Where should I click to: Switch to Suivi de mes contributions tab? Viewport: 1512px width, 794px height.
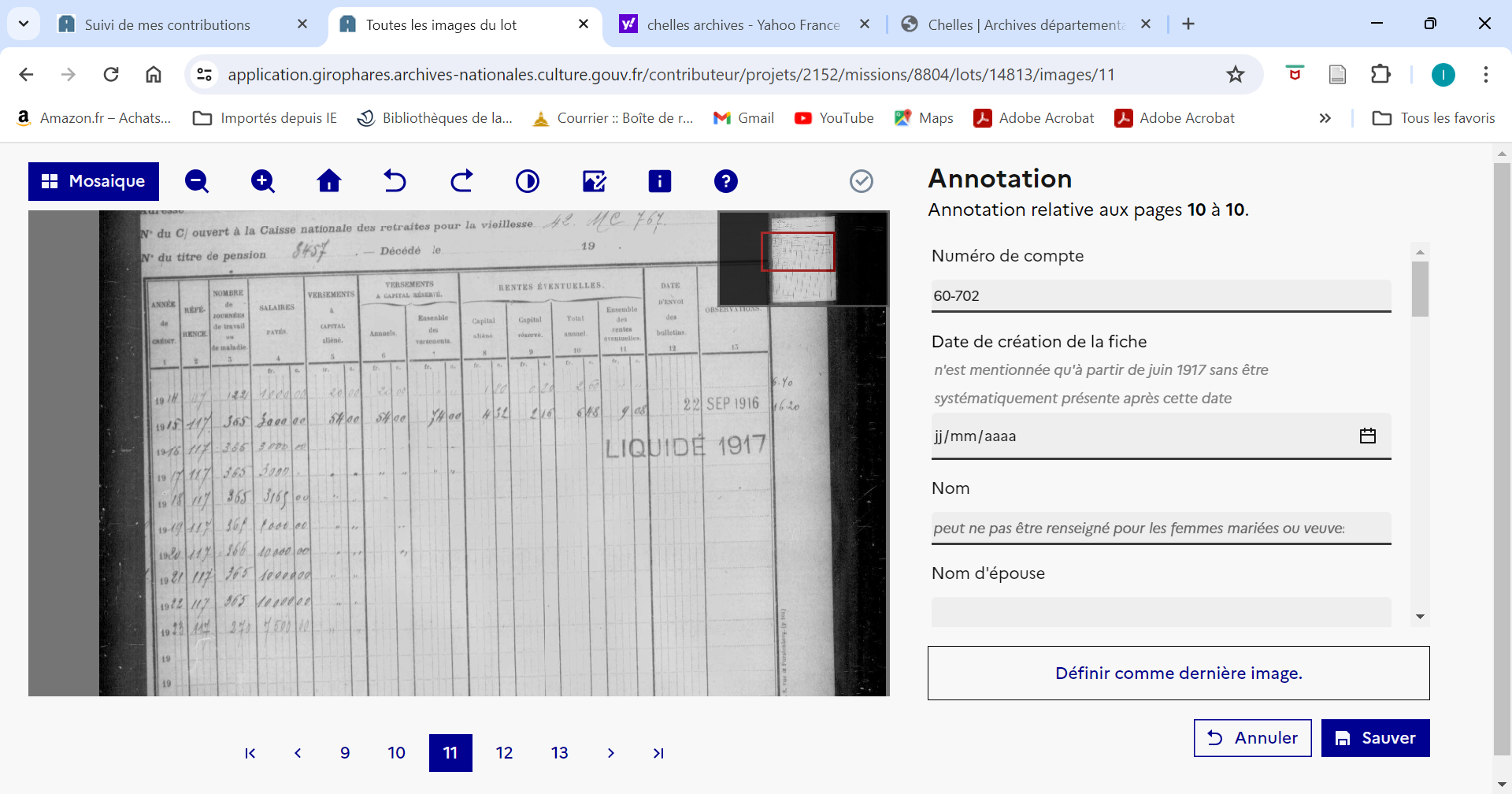[167, 24]
